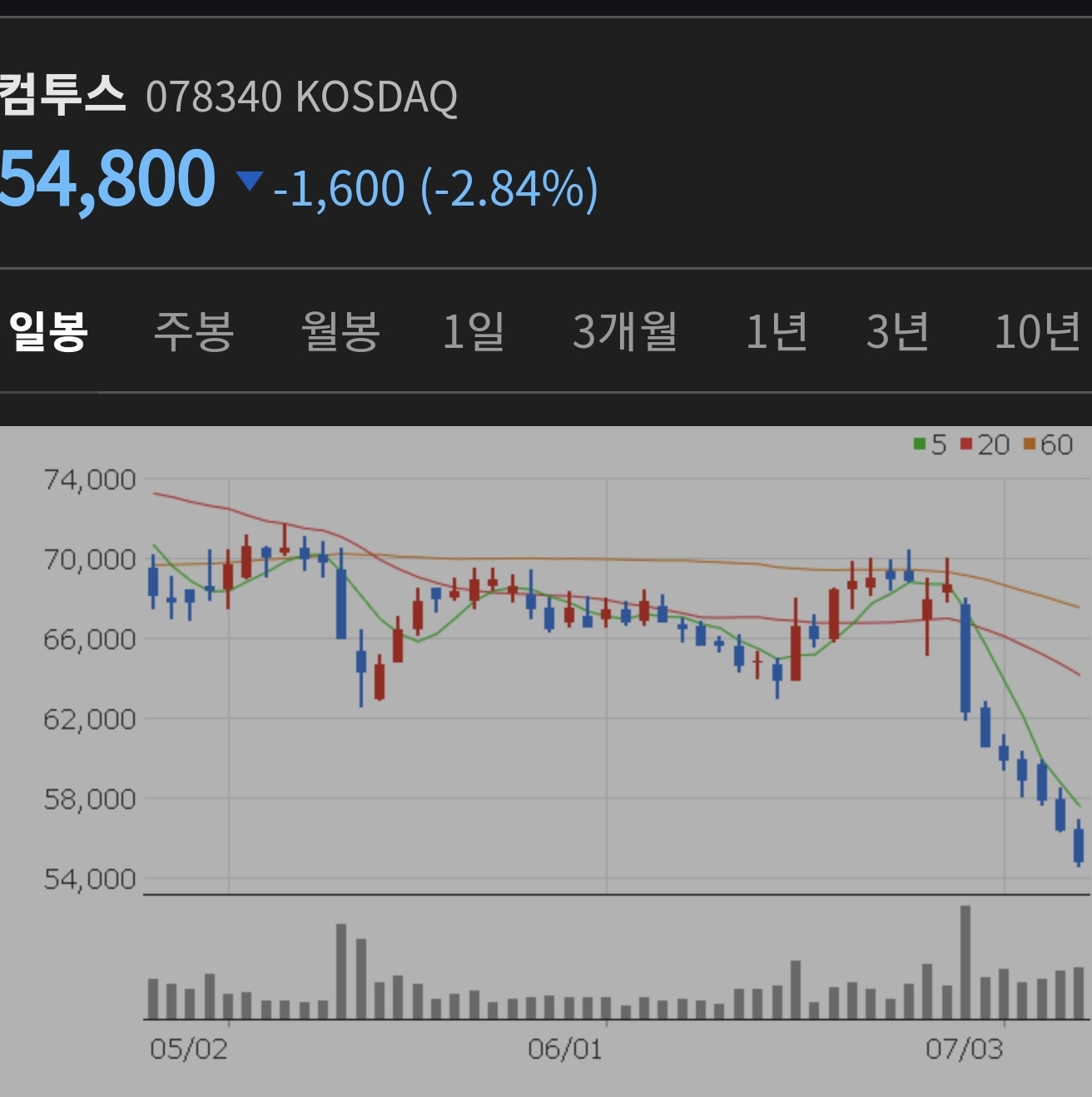Click the blue down-triangle price indicator
This screenshot has height=1097, width=1092.
point(249,180)
